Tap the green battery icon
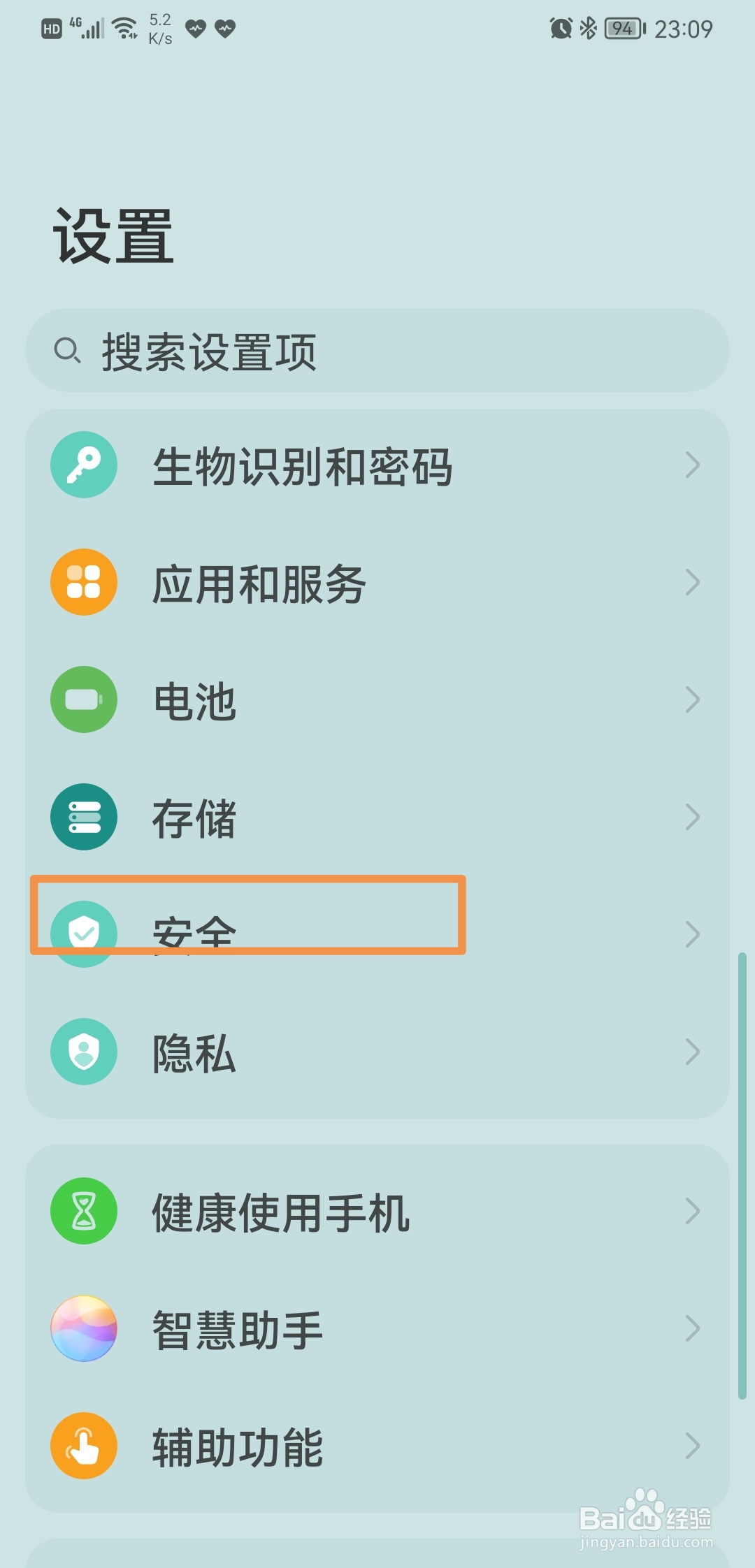This screenshot has height=1568, width=755. [84, 699]
